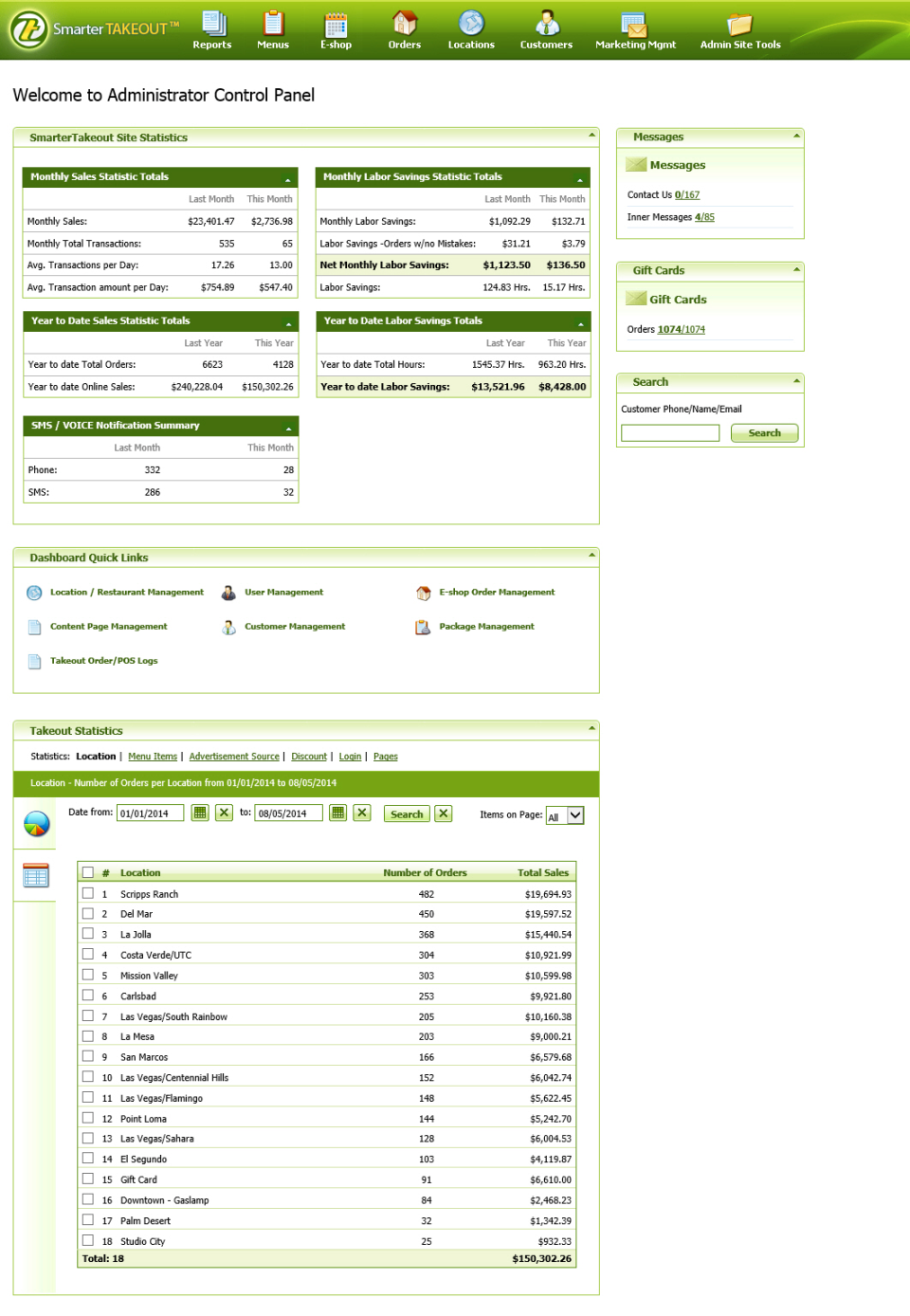Sort table by Total Sales column

pos(543,873)
